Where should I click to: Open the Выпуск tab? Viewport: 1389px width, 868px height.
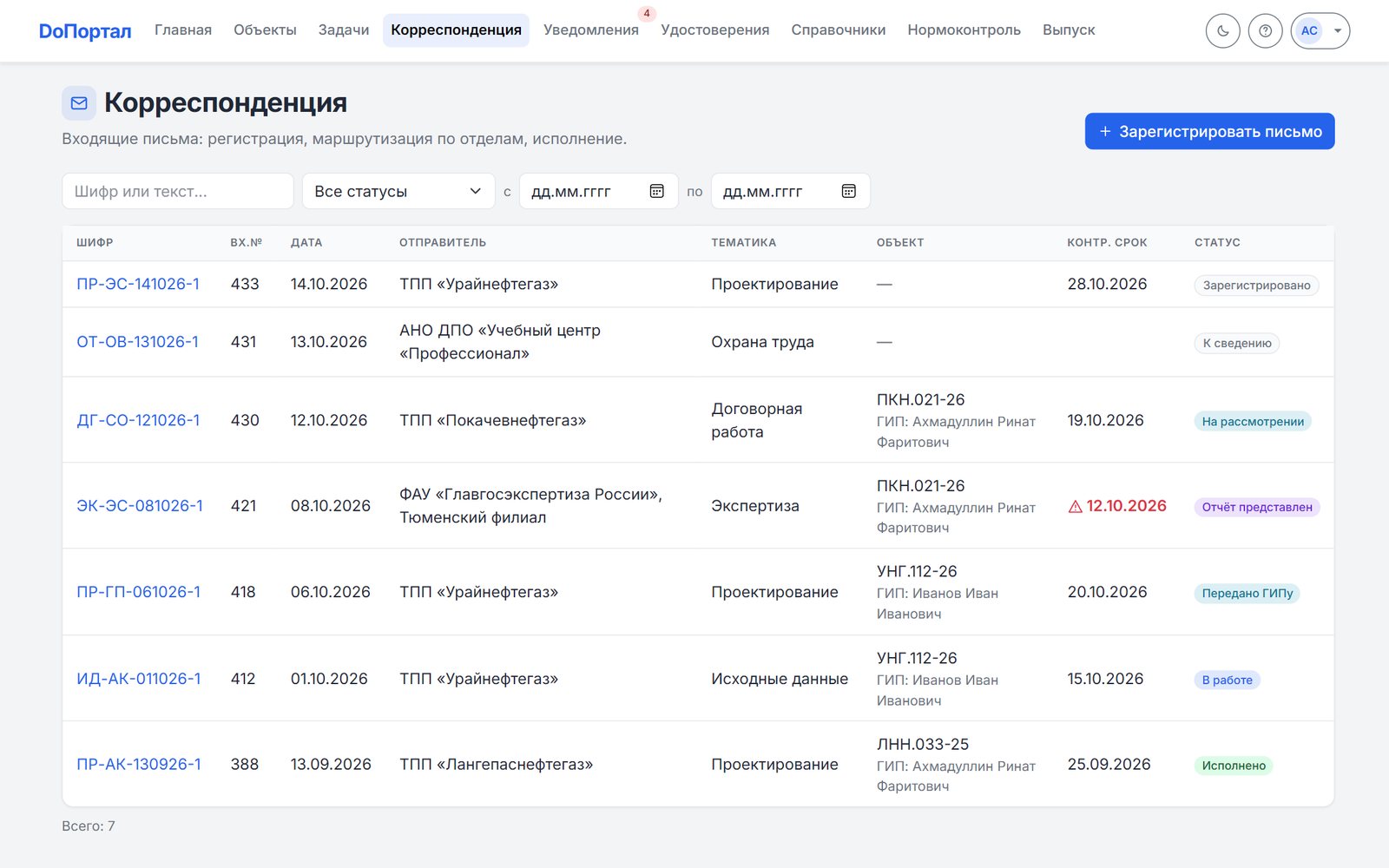tap(1069, 30)
